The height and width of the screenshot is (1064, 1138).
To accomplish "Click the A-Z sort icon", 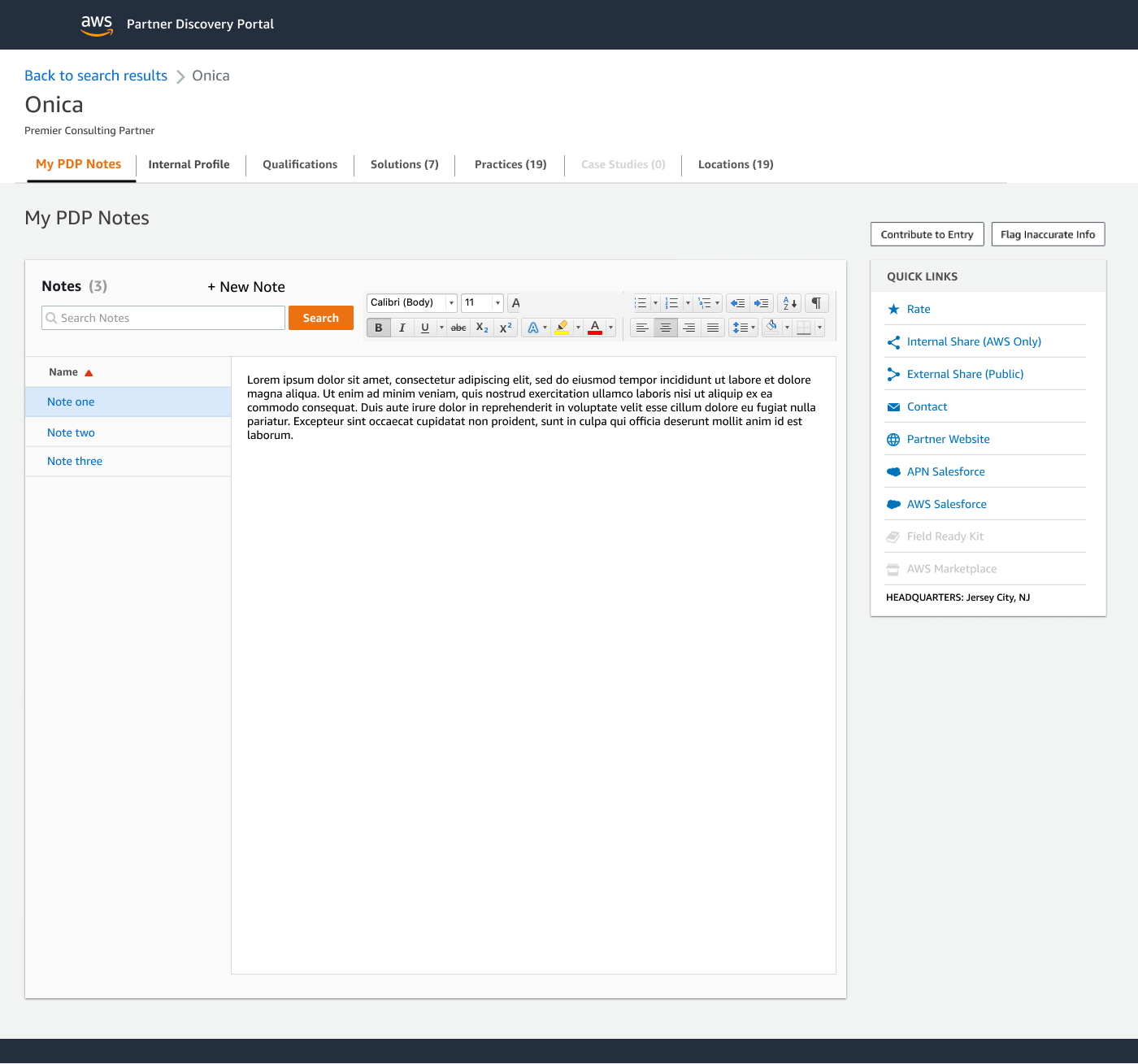I will (x=789, y=303).
